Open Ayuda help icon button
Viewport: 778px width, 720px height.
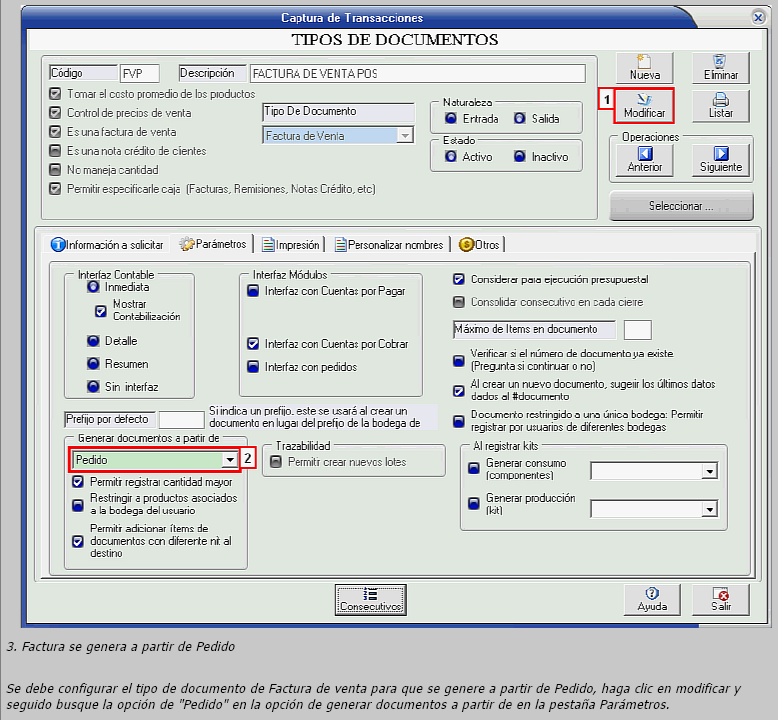(x=651, y=599)
